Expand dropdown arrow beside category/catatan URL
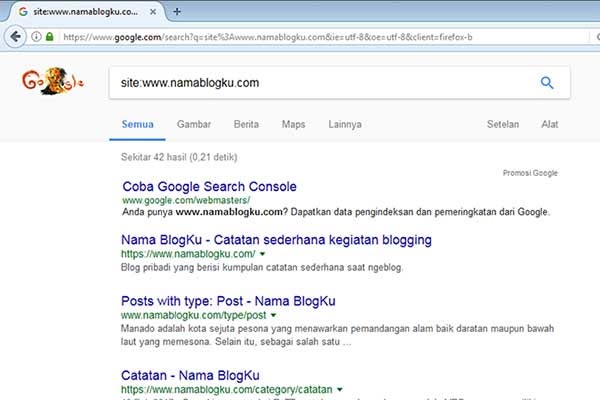 339,390
